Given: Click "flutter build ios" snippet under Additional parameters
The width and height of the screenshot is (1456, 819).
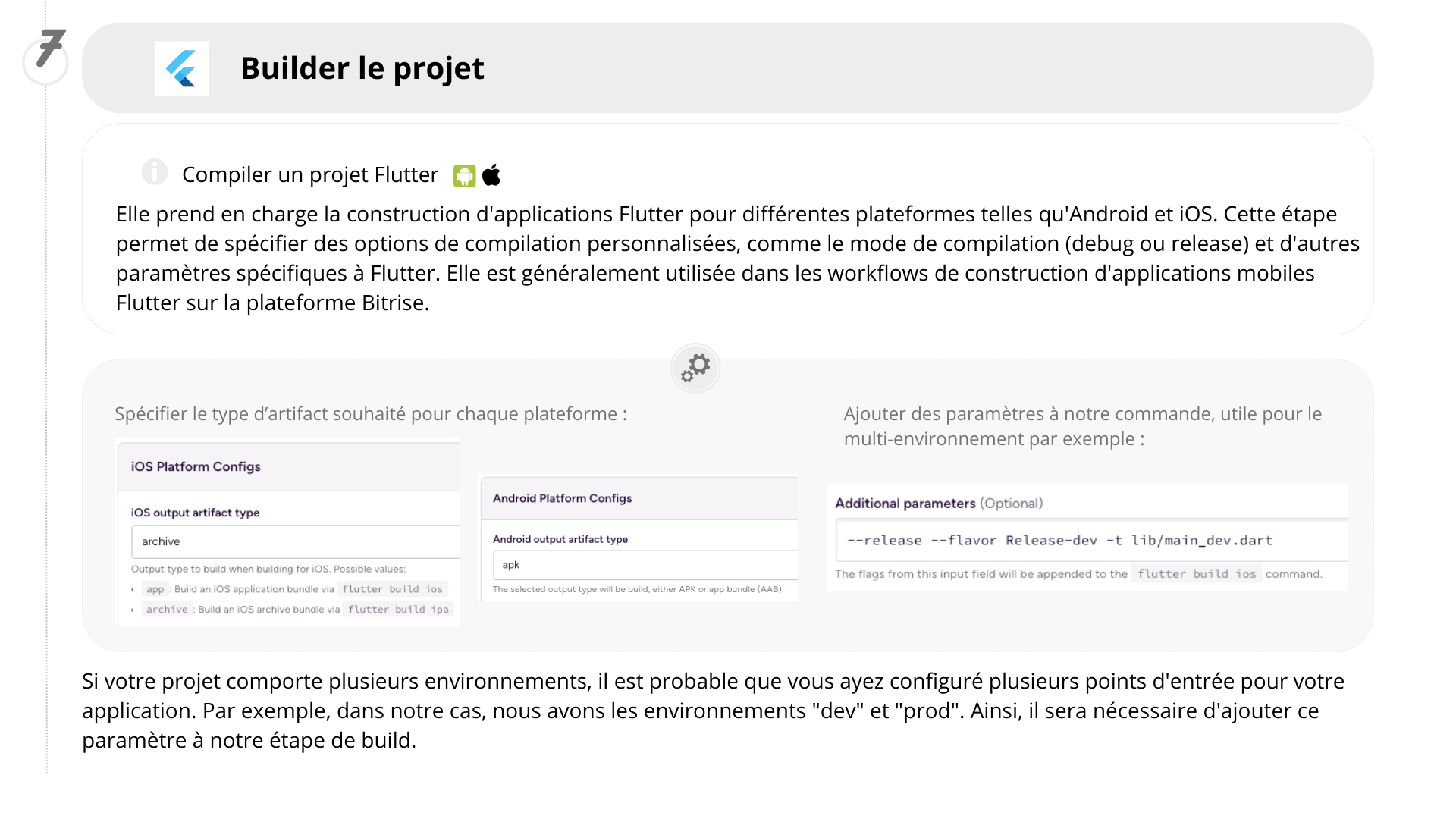Looking at the screenshot, I should (x=1196, y=574).
